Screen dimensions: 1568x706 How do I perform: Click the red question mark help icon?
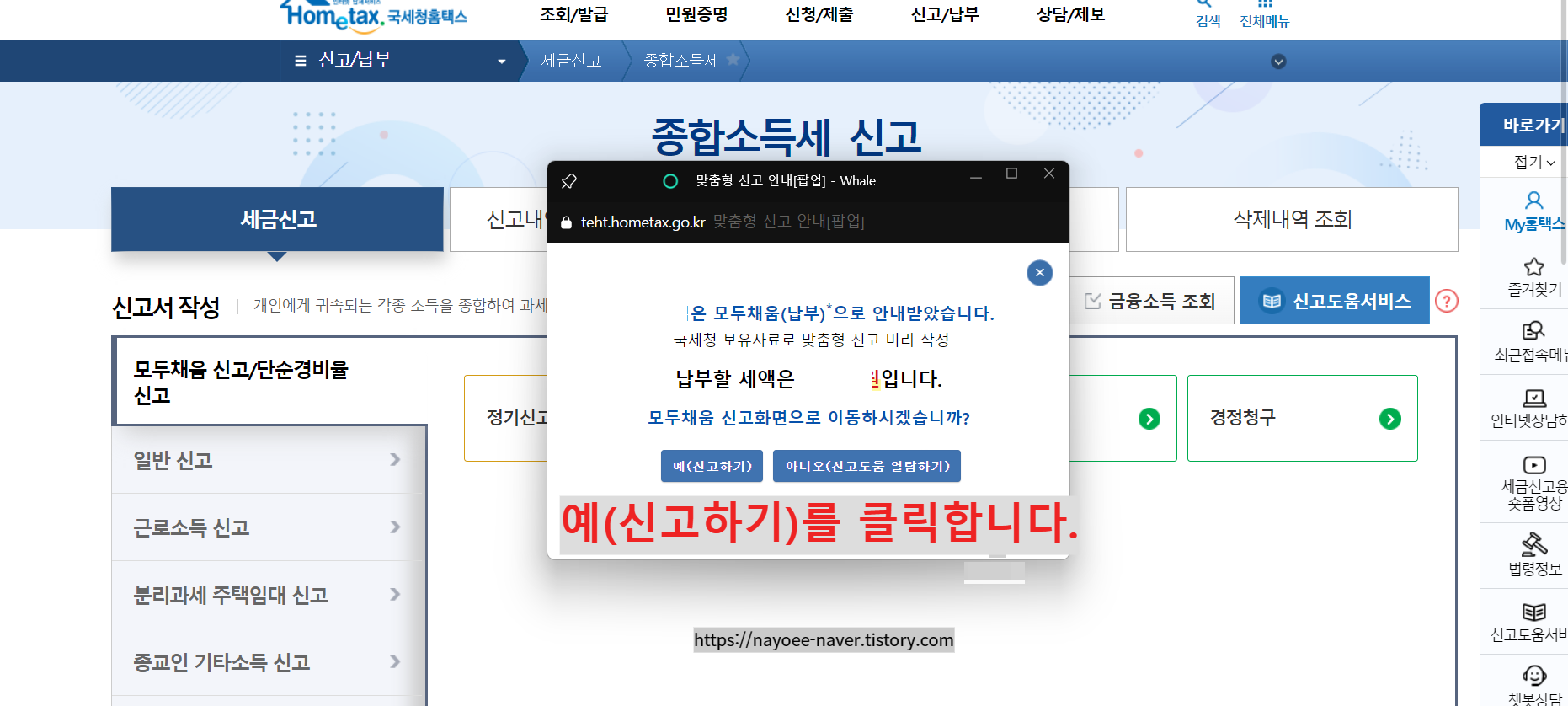[x=1447, y=301]
